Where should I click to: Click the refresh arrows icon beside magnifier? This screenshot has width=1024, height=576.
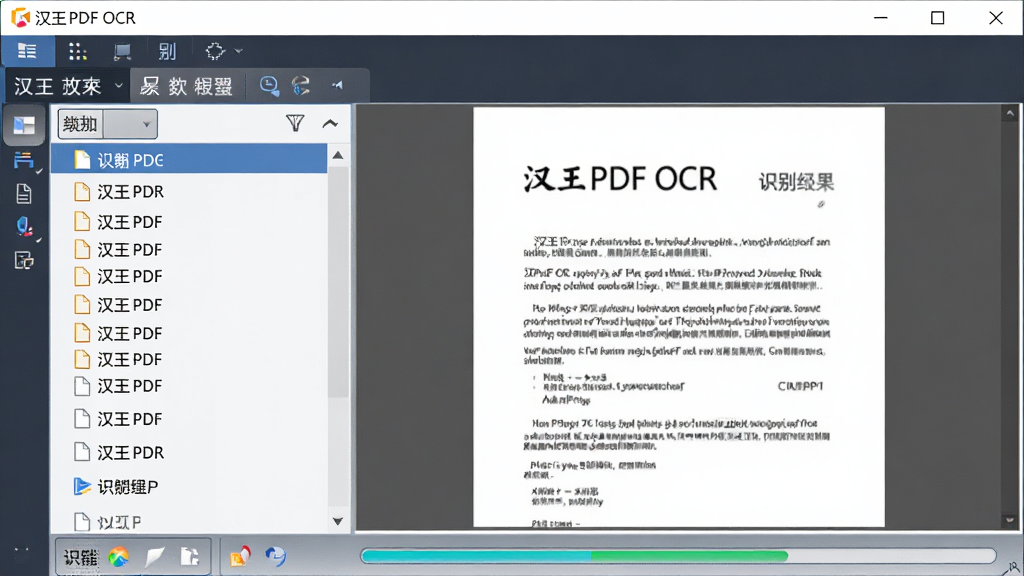(x=301, y=86)
